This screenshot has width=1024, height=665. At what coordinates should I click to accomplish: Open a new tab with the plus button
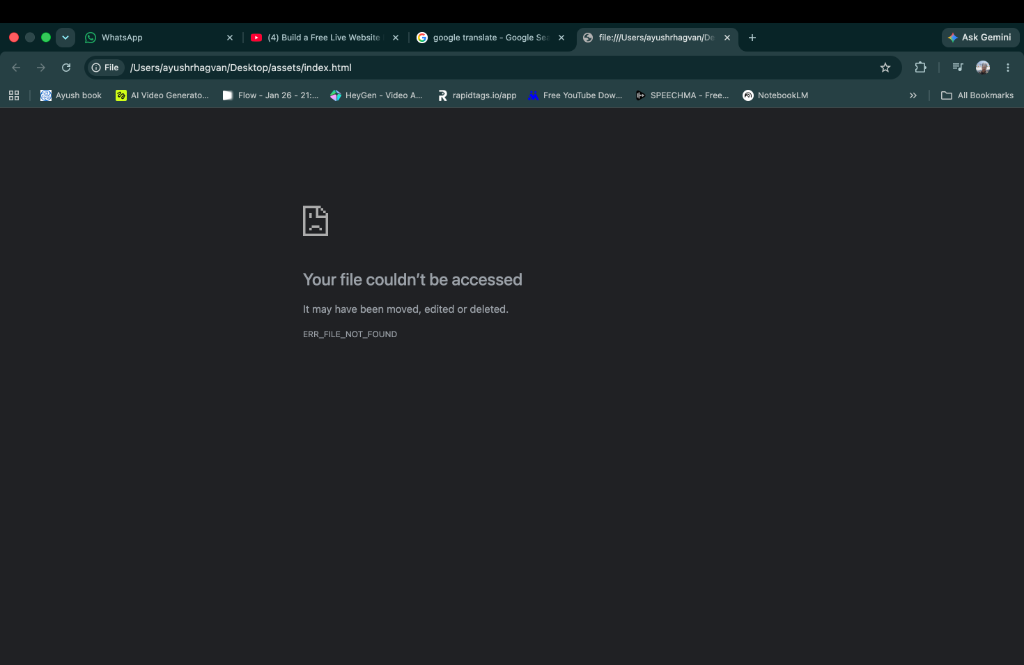click(752, 38)
